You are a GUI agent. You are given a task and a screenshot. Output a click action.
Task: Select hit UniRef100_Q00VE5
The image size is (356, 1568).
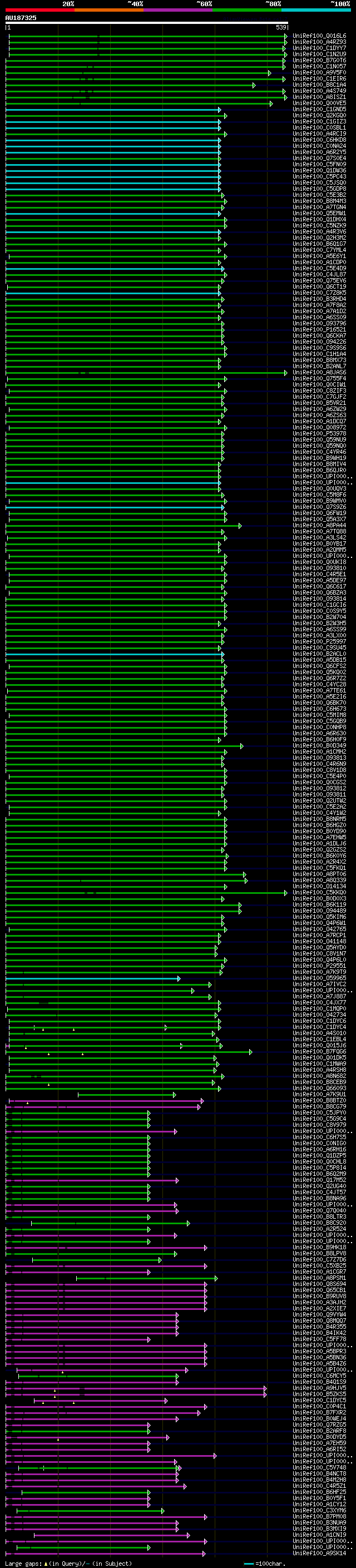click(319, 103)
